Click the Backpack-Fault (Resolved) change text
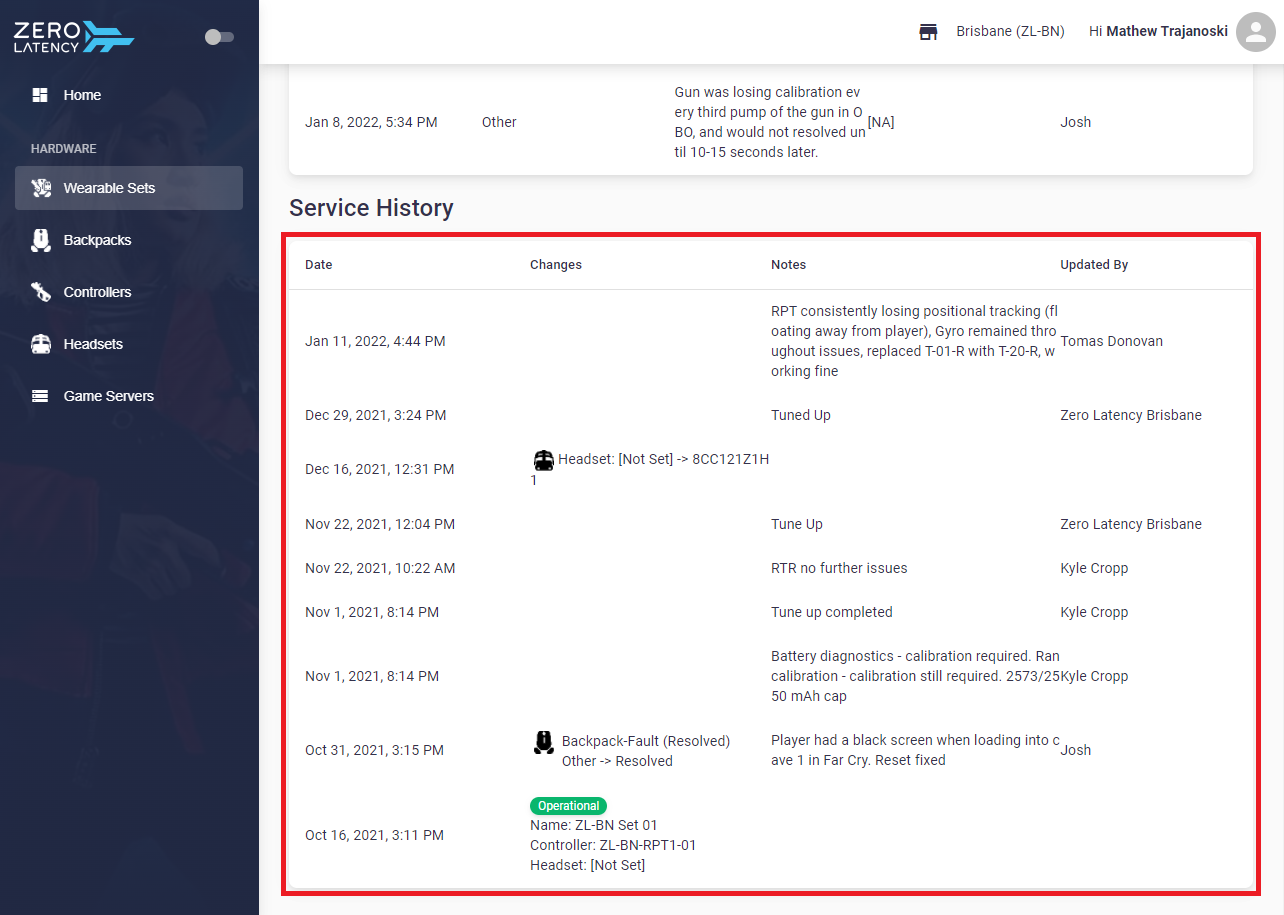The height and width of the screenshot is (915, 1284). (x=646, y=741)
